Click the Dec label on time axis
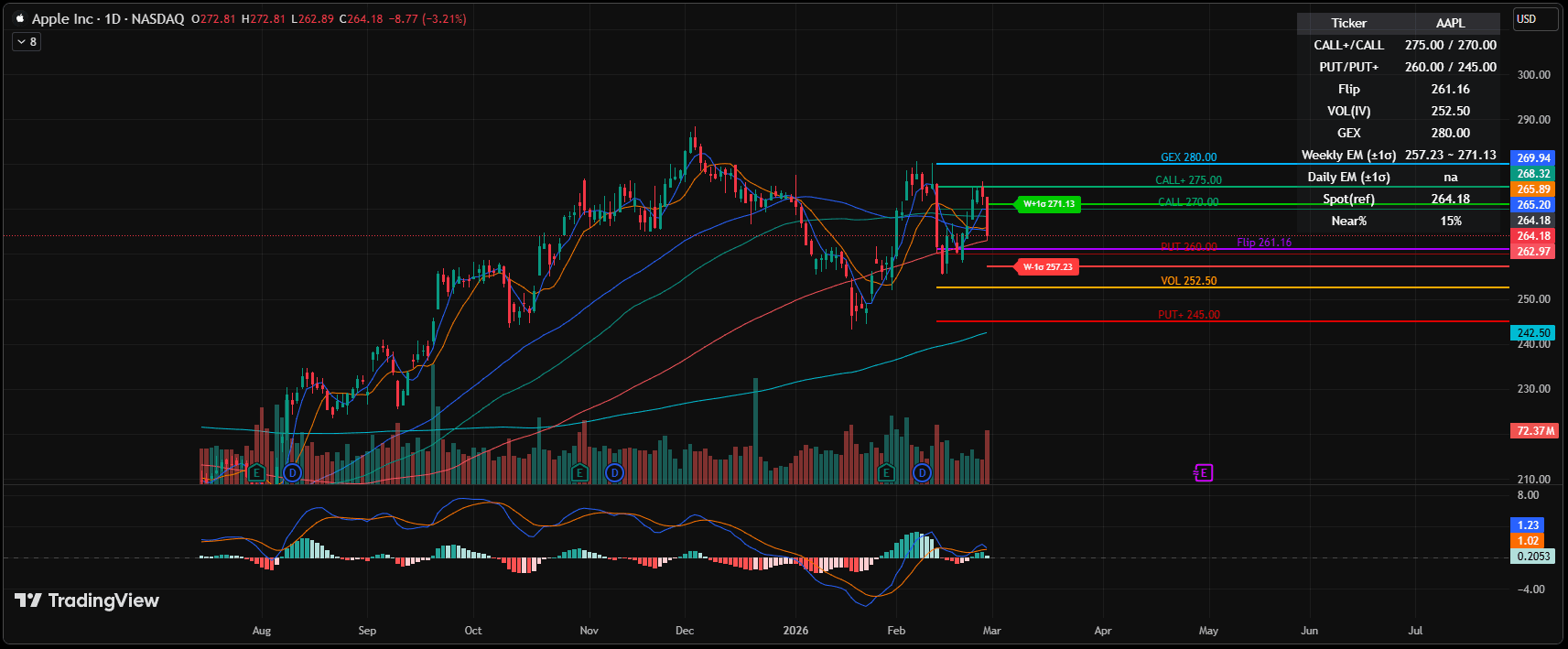Image resolution: width=1568 pixels, height=649 pixels. (685, 631)
